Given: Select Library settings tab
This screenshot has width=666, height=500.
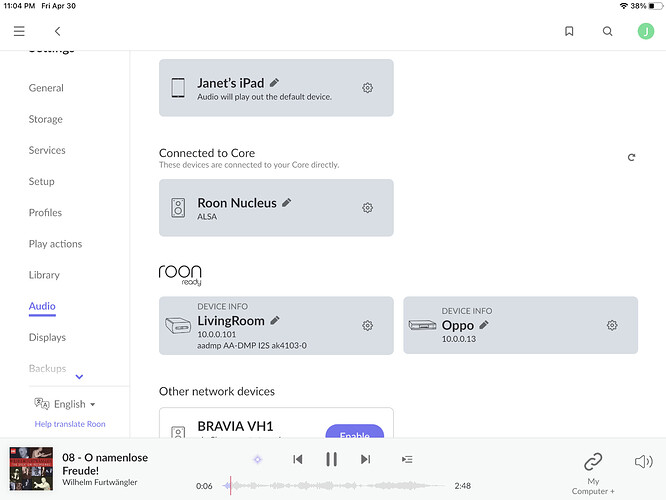Looking at the screenshot, I should (x=44, y=275).
